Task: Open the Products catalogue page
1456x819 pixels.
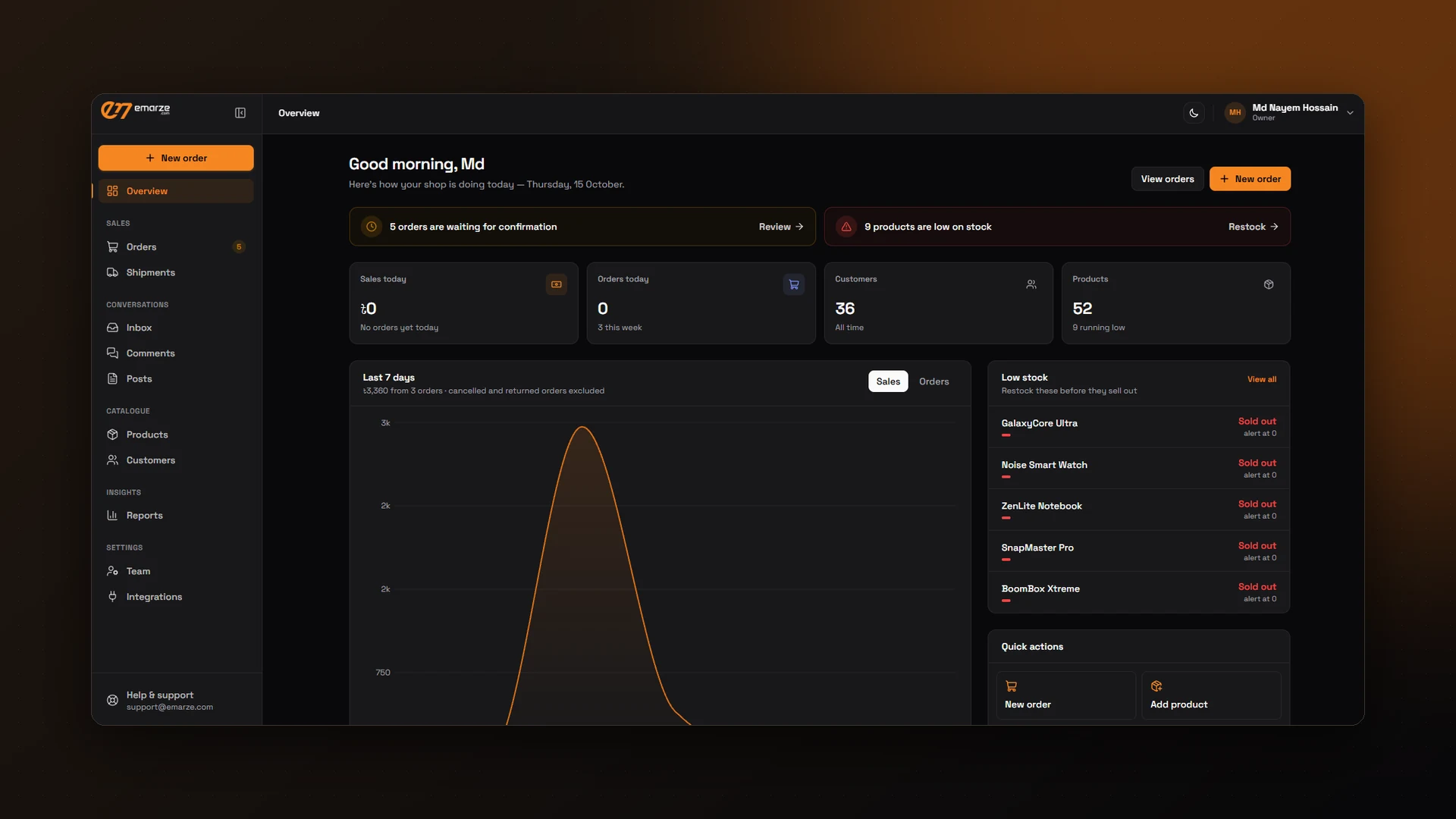Action: tap(176, 435)
